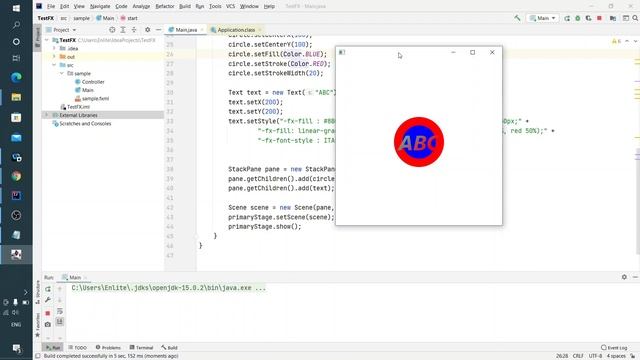Open the Refactor menu

coord(165,6)
